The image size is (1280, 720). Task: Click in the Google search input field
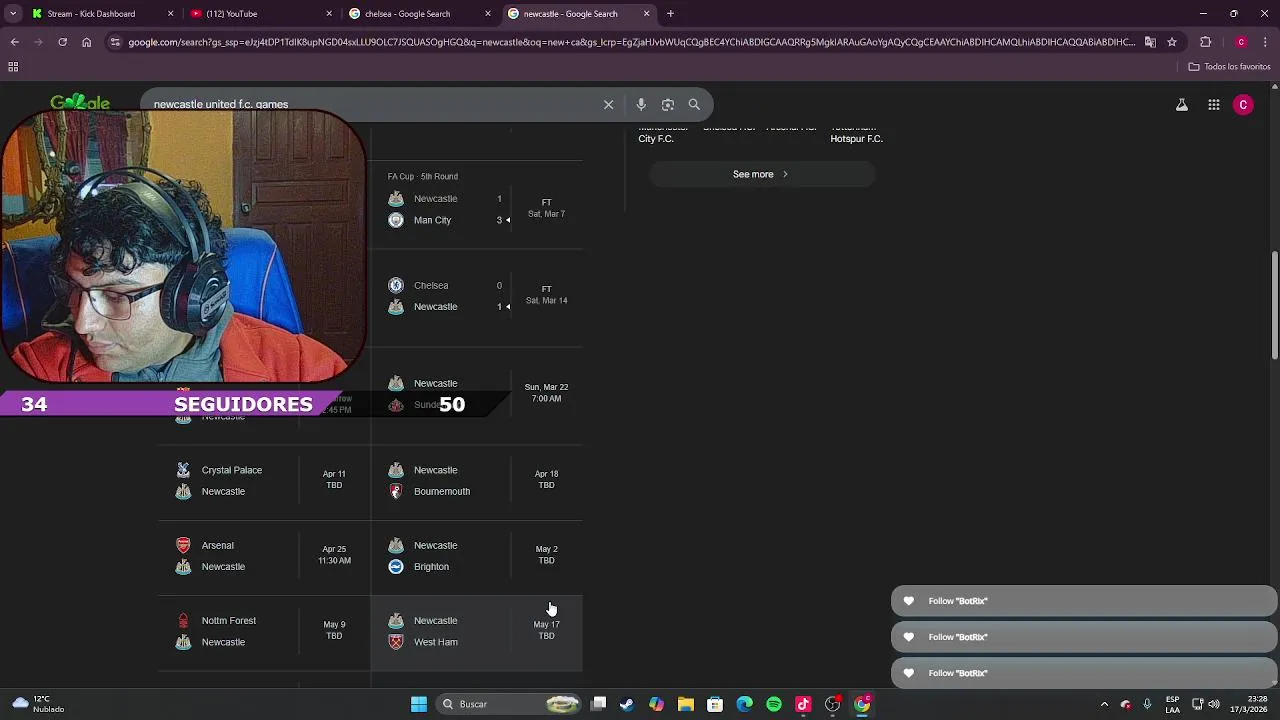click(x=370, y=104)
